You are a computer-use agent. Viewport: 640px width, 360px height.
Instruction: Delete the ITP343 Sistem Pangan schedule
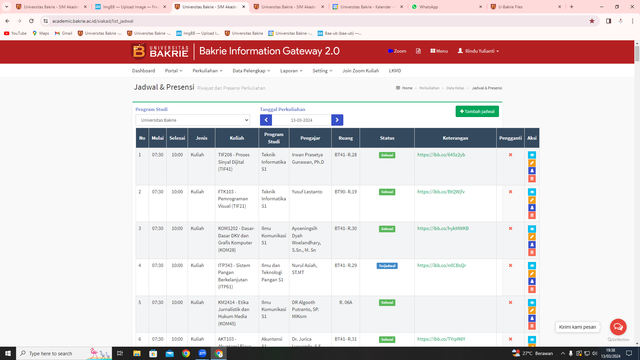point(531,289)
